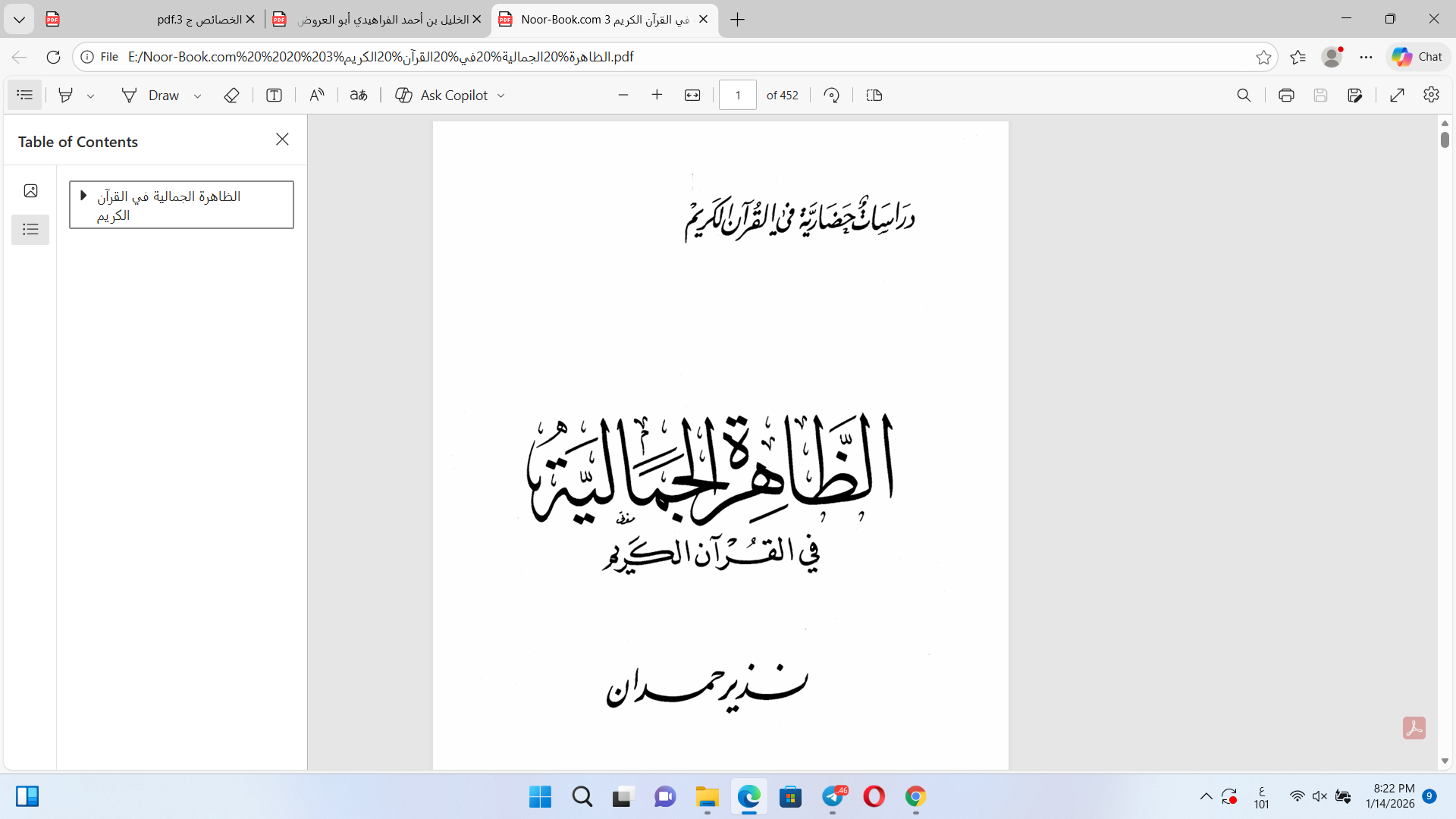Open Find in PDF search
This screenshot has height=819, width=1456.
pyautogui.click(x=1244, y=95)
